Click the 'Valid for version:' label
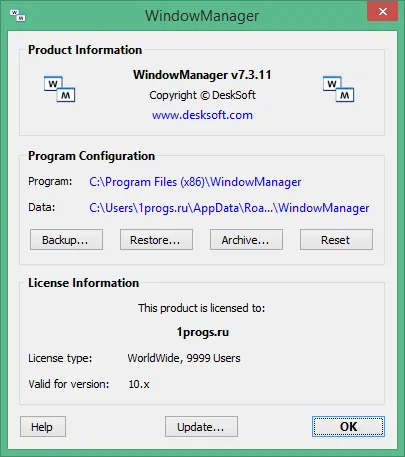This screenshot has height=457, width=405. (x=69, y=384)
